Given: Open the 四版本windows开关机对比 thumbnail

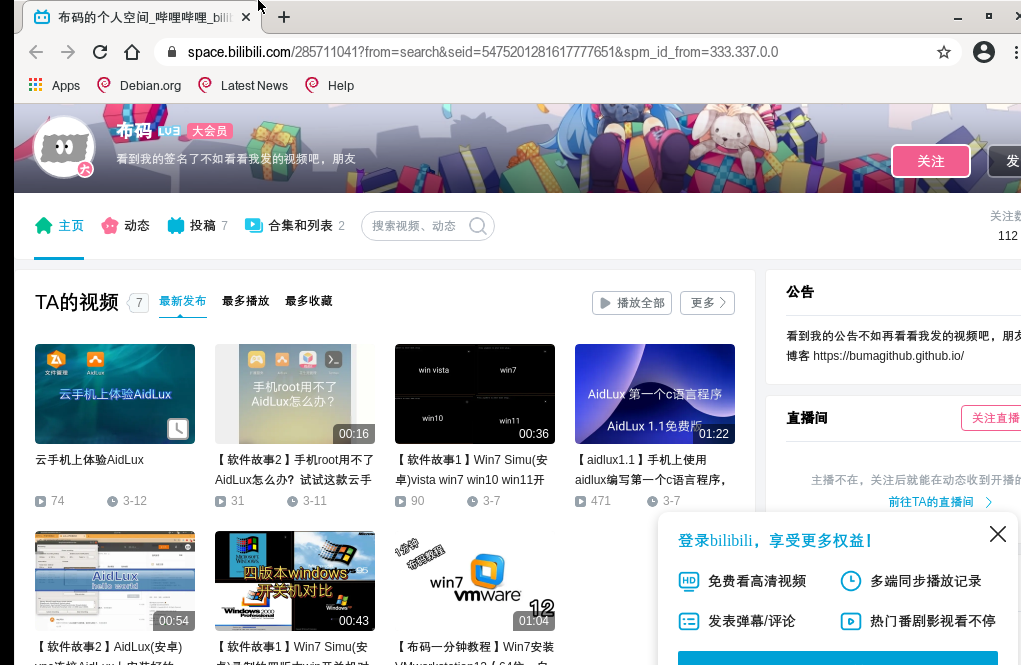Looking at the screenshot, I should 295,581.
